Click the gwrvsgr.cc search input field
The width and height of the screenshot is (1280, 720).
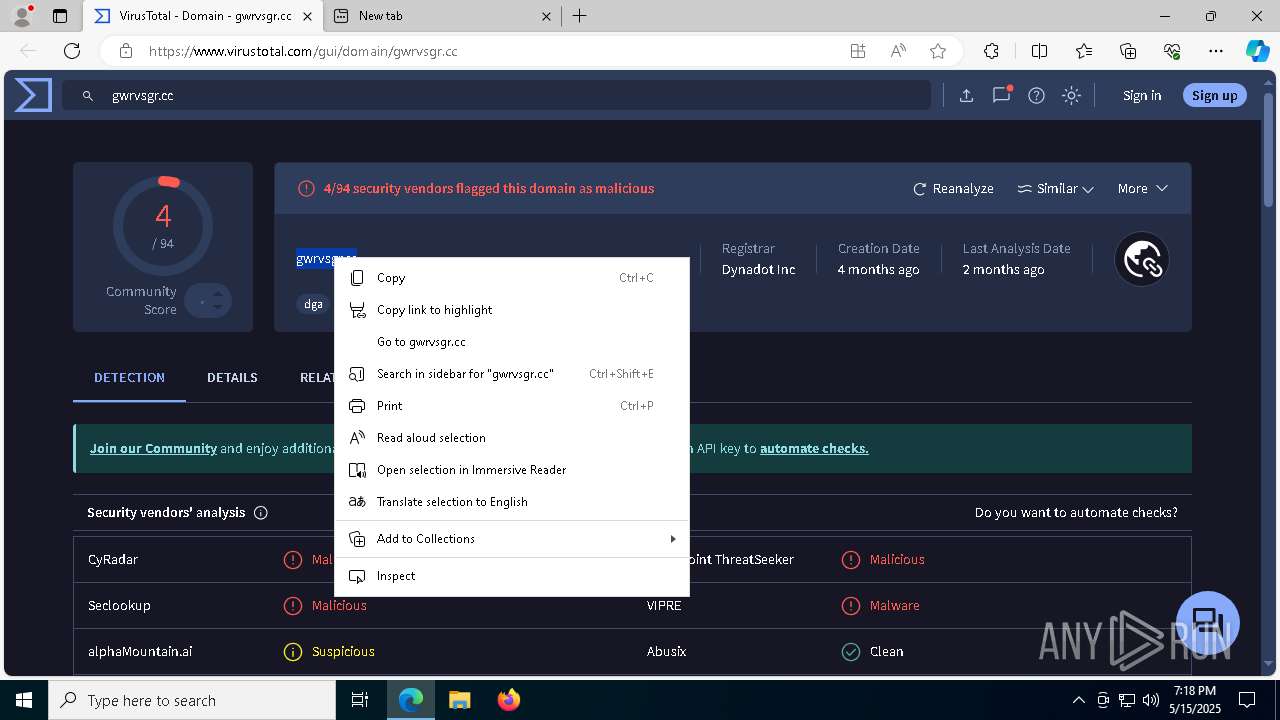click(497, 96)
